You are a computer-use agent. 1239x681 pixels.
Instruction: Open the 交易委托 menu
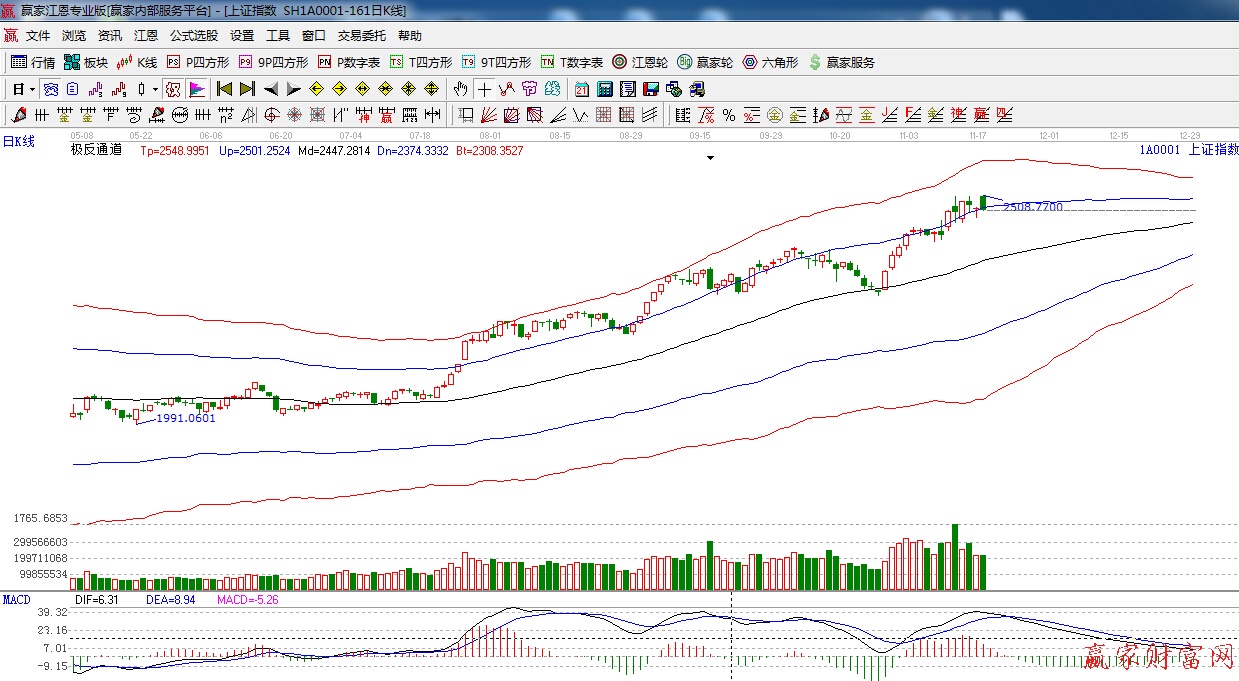[361, 36]
